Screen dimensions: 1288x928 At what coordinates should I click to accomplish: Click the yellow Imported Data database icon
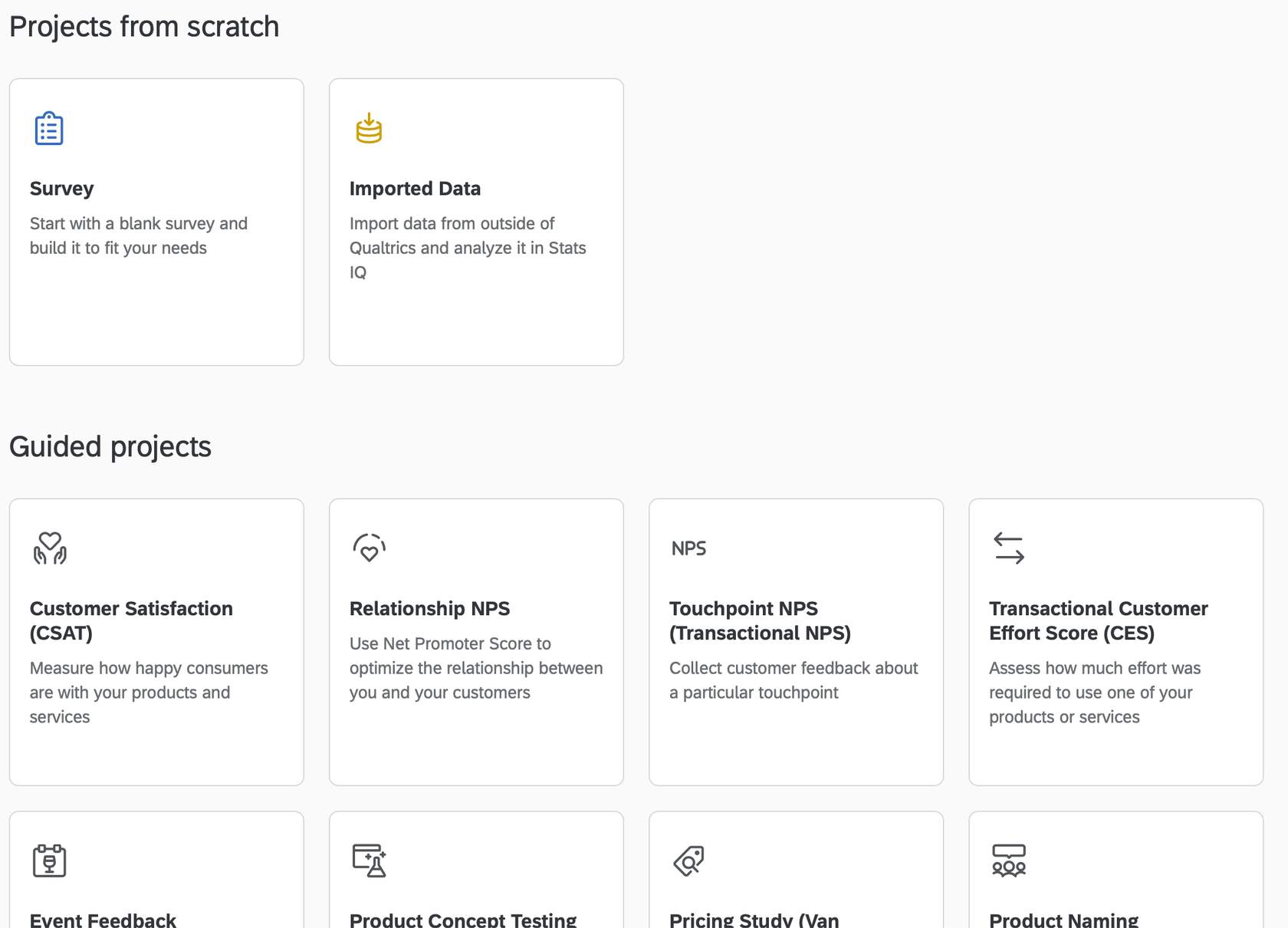(369, 128)
